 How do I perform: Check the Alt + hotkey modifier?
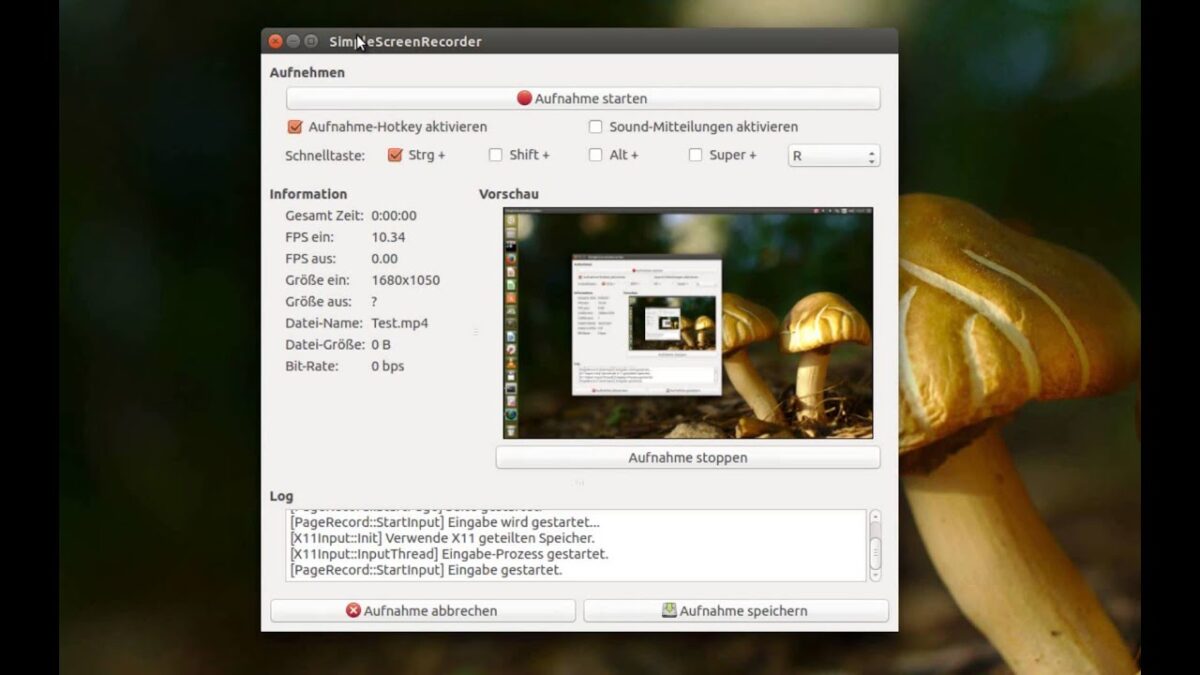596,155
